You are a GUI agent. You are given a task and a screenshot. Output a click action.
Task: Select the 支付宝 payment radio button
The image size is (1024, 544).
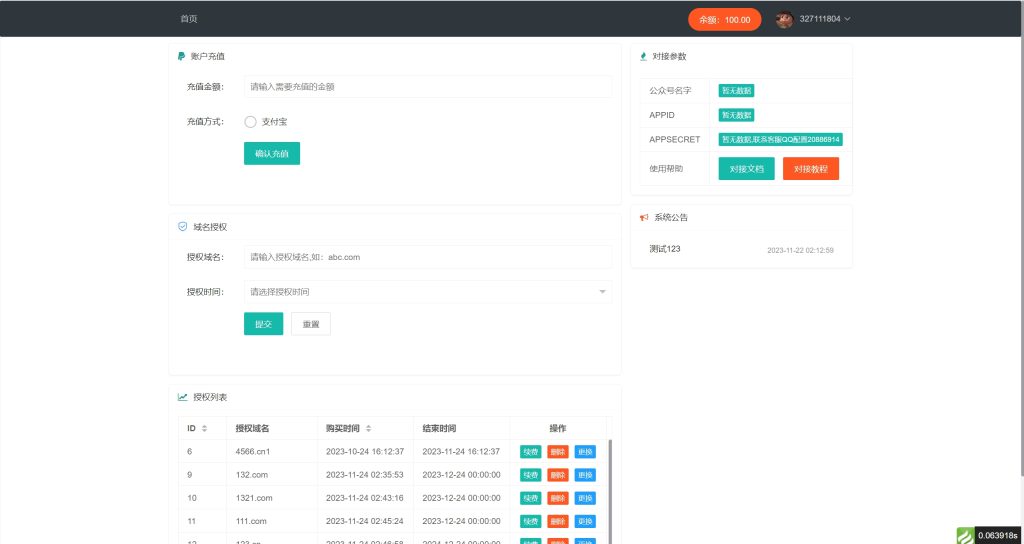coord(250,121)
